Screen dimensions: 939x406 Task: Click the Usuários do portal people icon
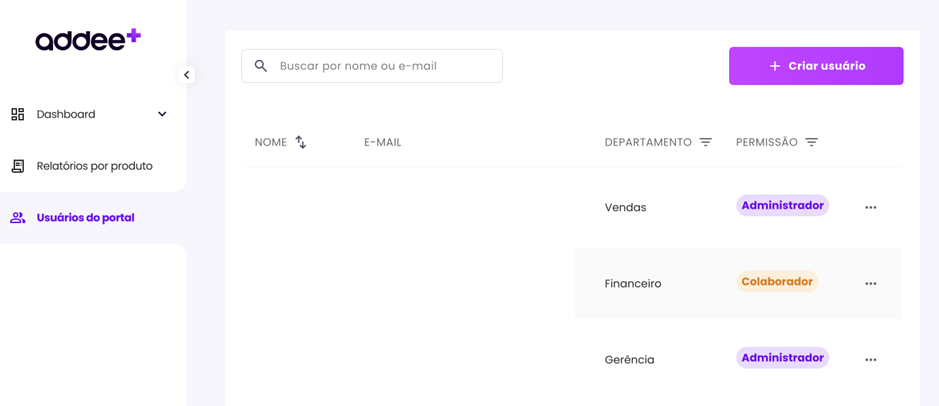[18, 217]
